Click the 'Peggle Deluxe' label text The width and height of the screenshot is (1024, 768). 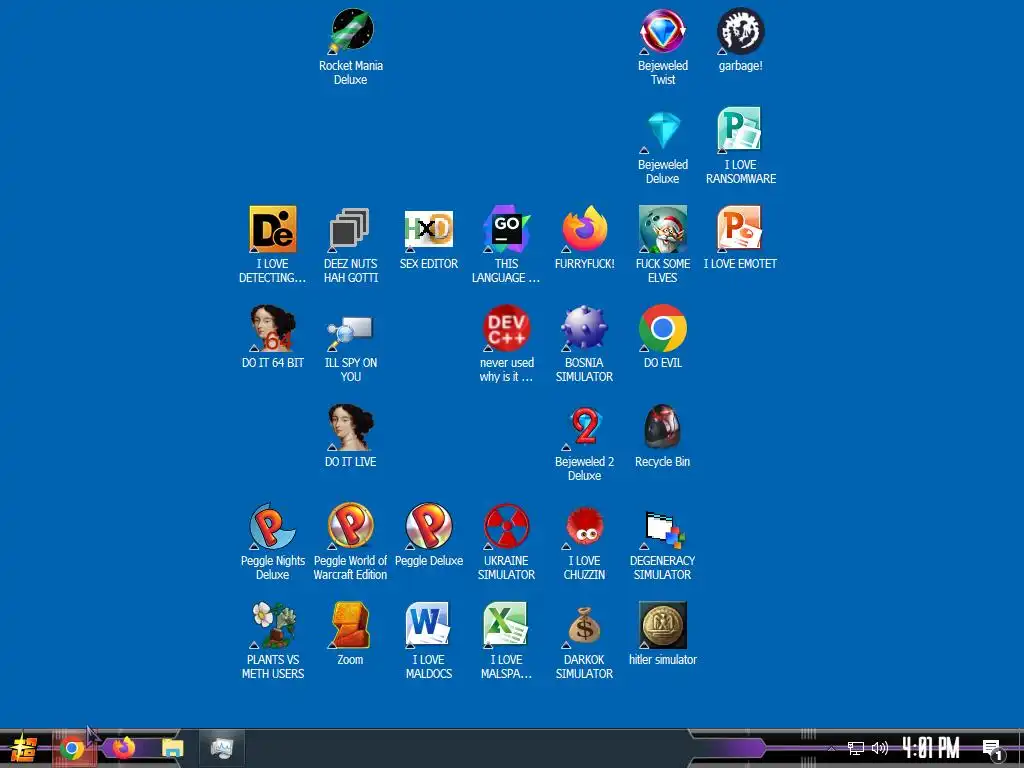429,561
